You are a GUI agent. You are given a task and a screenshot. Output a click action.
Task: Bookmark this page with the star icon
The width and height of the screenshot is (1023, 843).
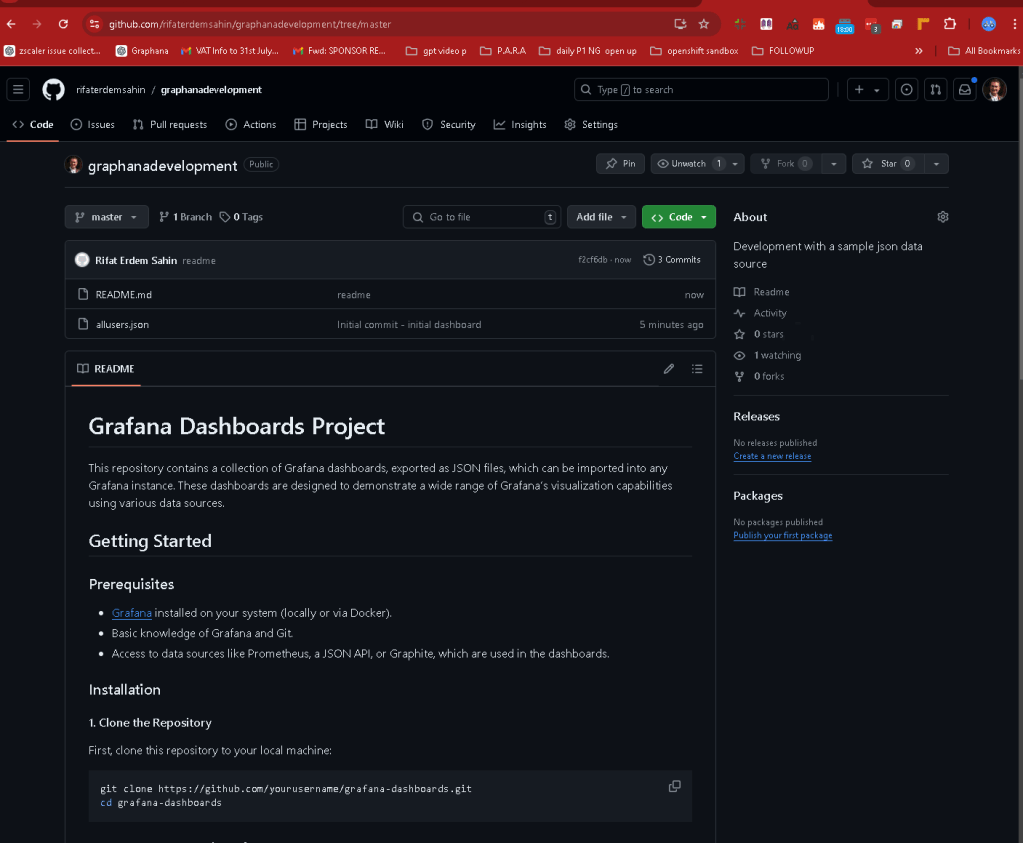(x=703, y=24)
